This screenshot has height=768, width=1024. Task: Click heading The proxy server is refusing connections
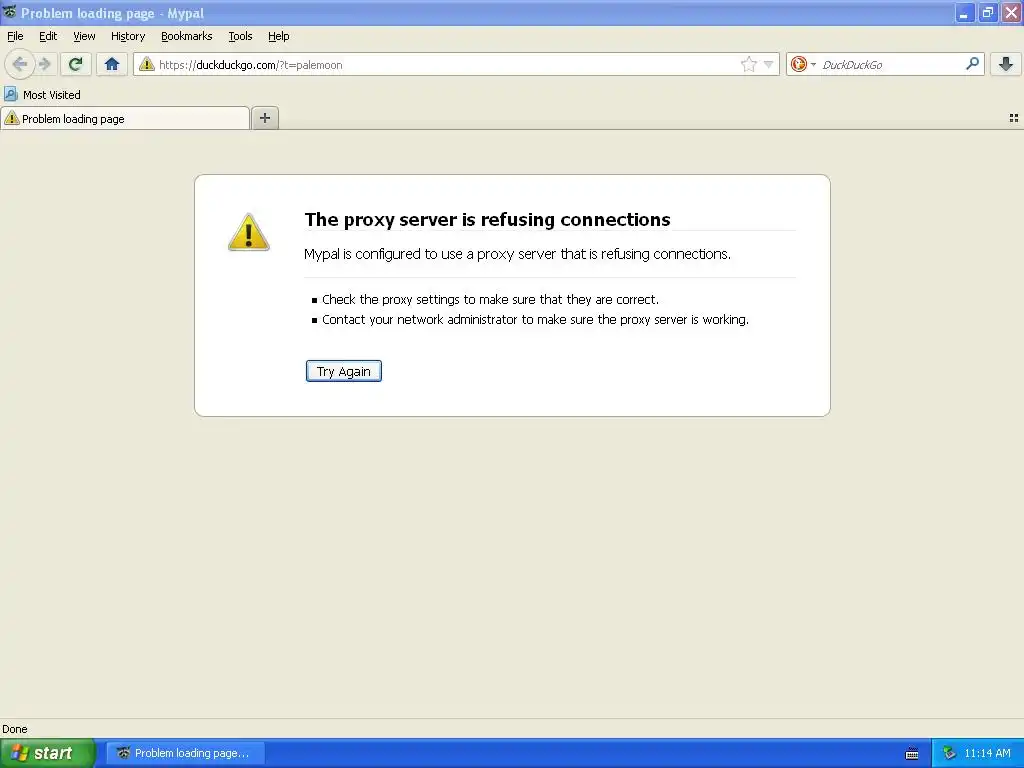click(x=487, y=219)
